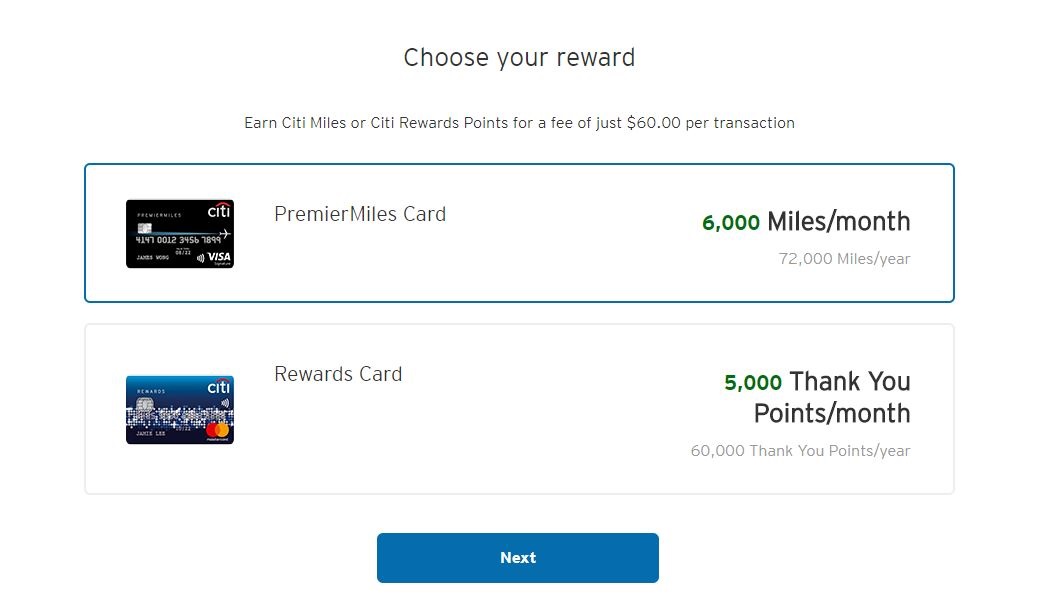Click the "PremierMiles Card" label
The height and width of the screenshot is (605, 1045).
(x=360, y=214)
